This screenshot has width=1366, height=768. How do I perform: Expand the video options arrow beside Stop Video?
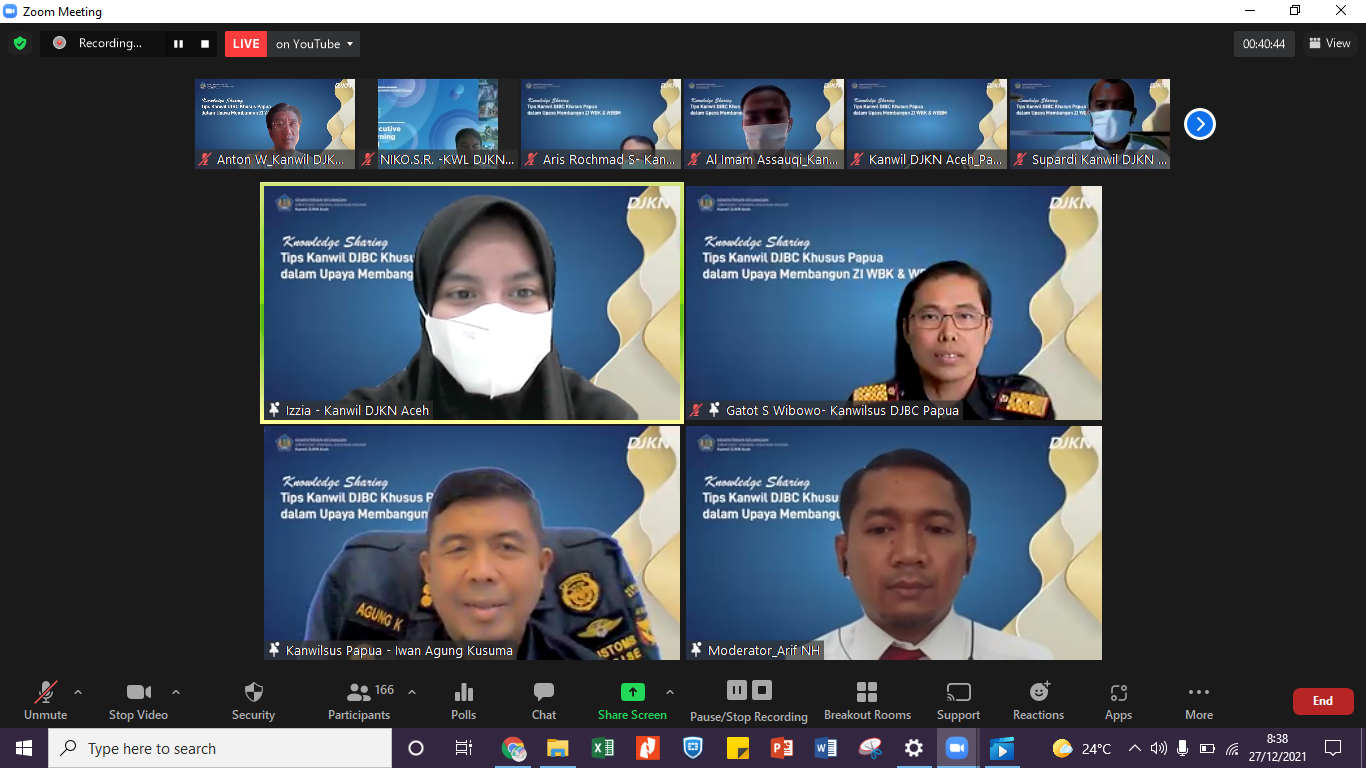click(176, 692)
